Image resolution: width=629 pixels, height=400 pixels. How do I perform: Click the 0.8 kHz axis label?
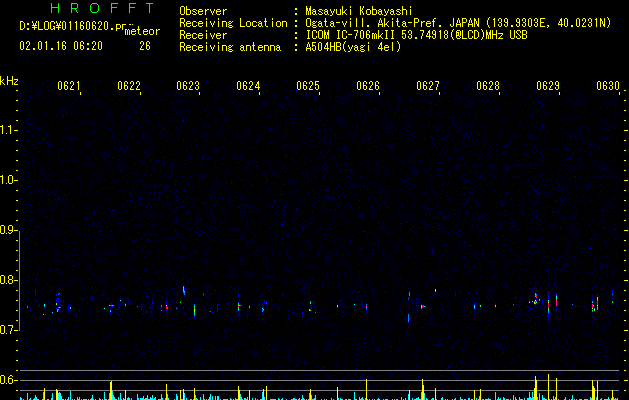tap(8, 280)
